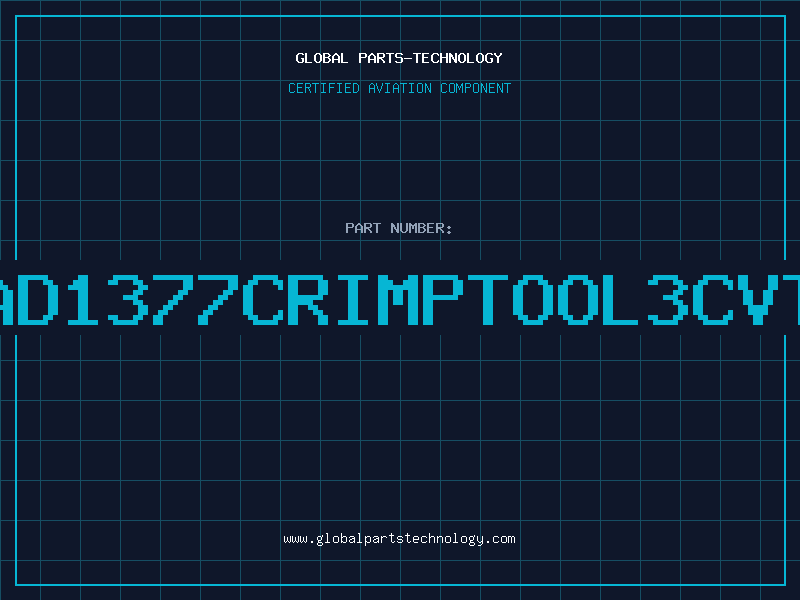
Task: Click the GLOBAL PARTS-TECHNOLOGY heading
Action: tap(399, 58)
